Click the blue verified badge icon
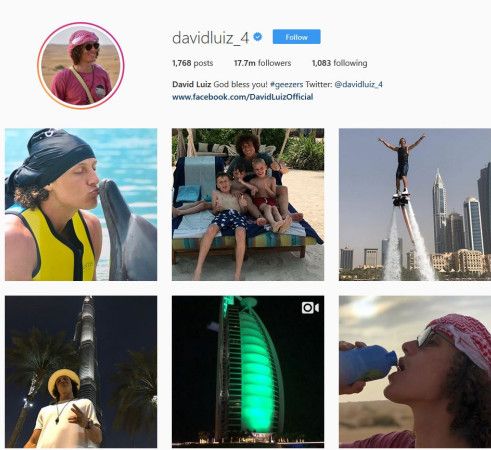 point(258,37)
